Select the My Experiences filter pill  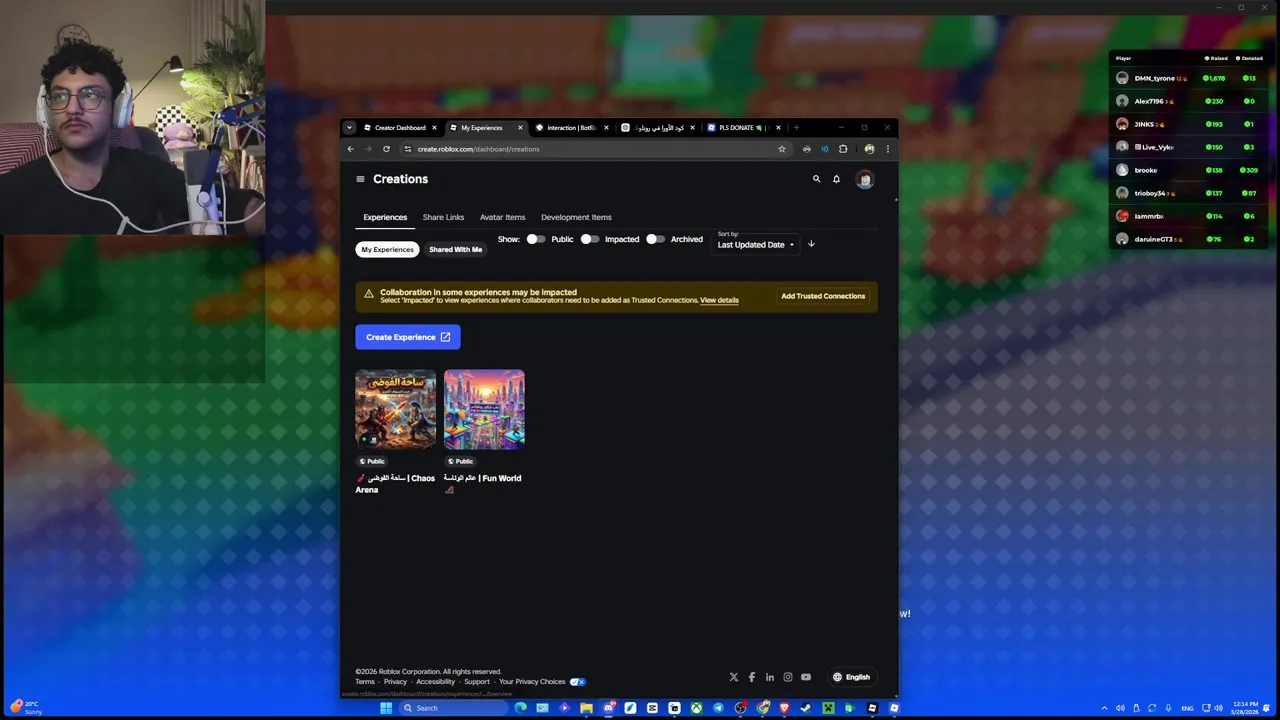click(x=387, y=249)
